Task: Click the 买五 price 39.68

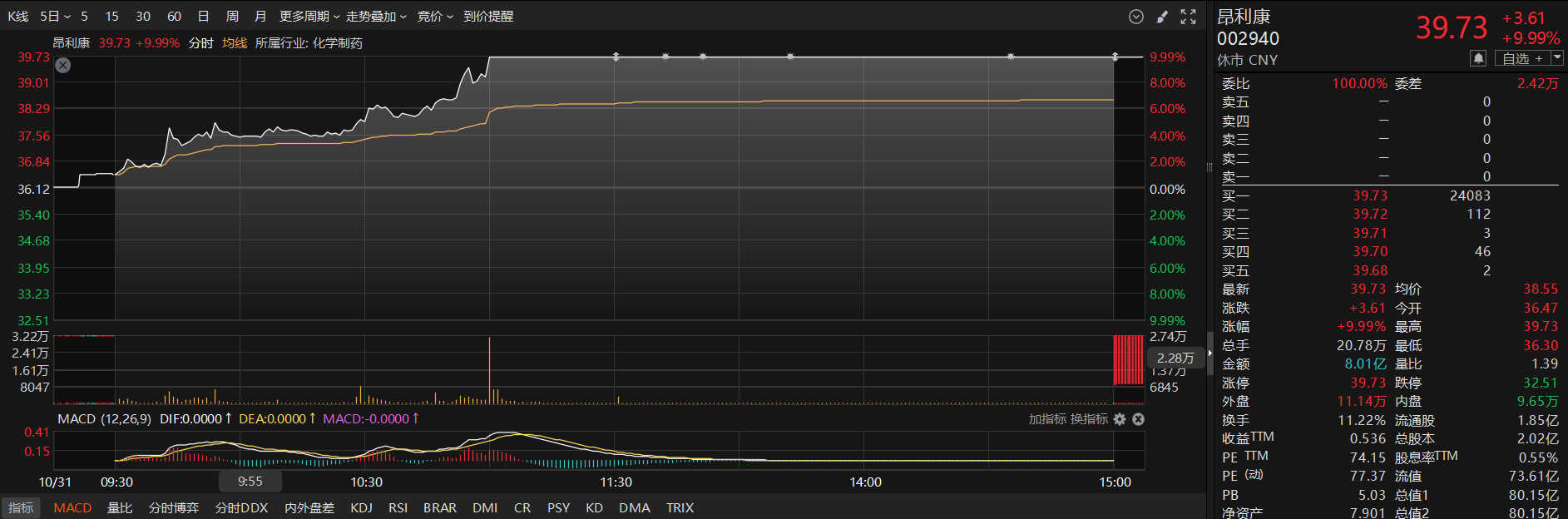Action: coord(1370,270)
